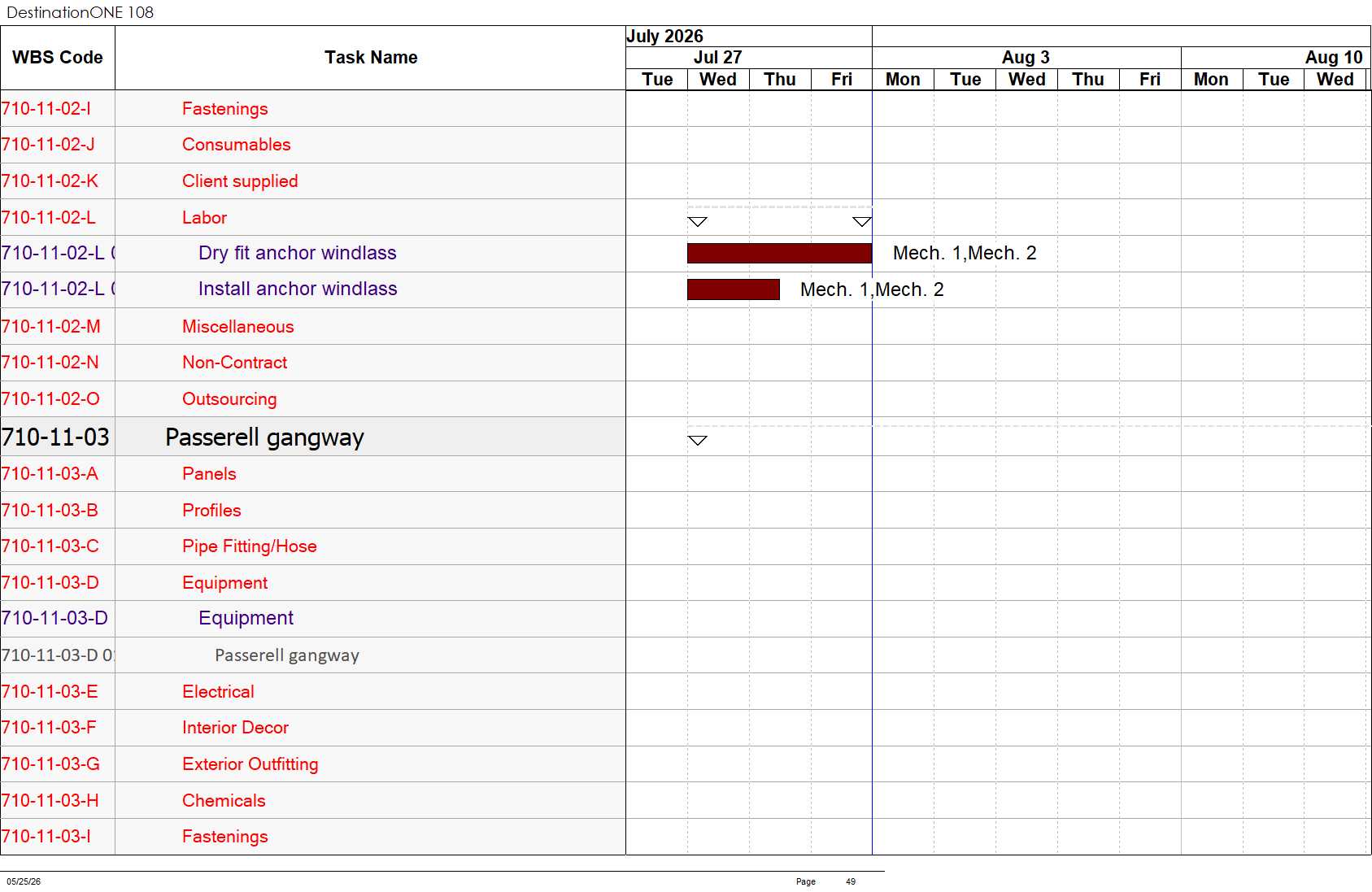Viewport: 1372px width, 892px height.
Task: Click the Install anchor windlass Gantt bar
Action: pyautogui.click(x=733, y=289)
